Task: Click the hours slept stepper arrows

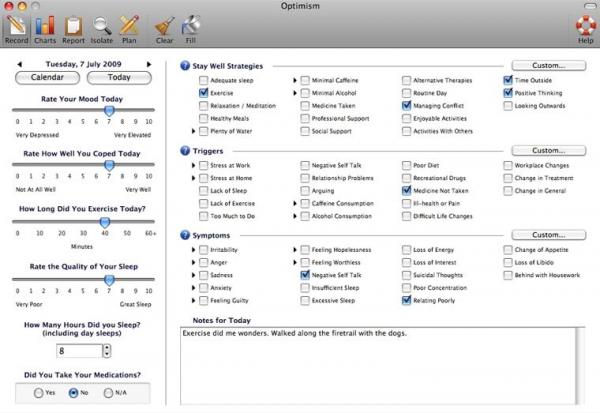Action: point(107,351)
